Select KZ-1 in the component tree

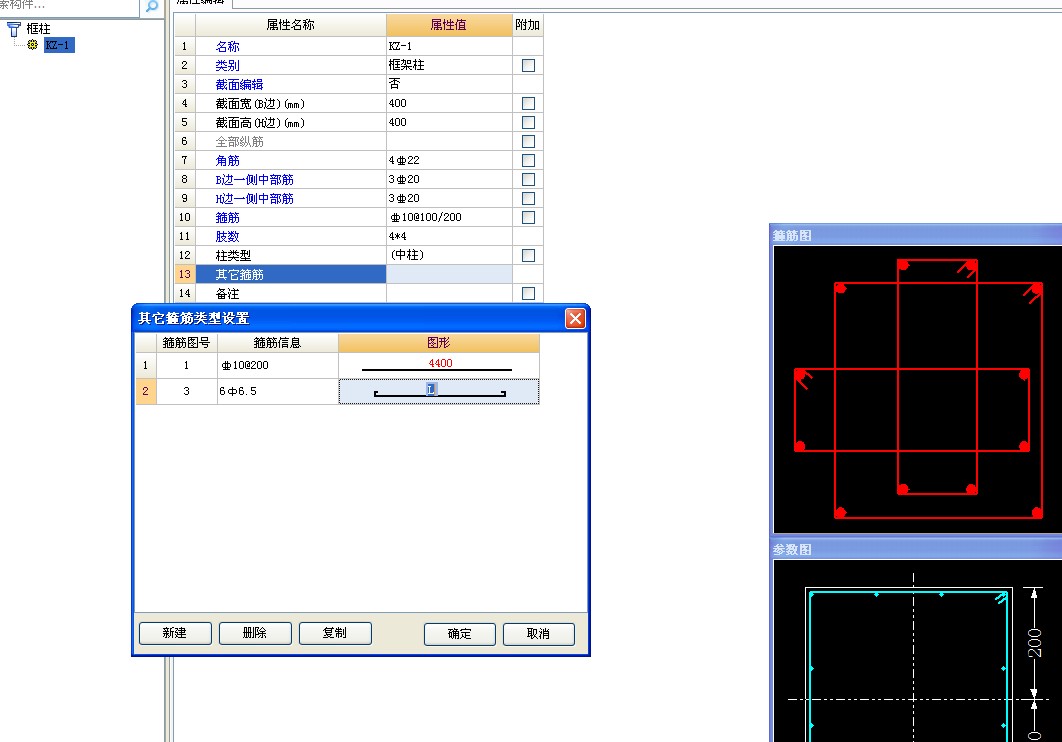pos(58,45)
